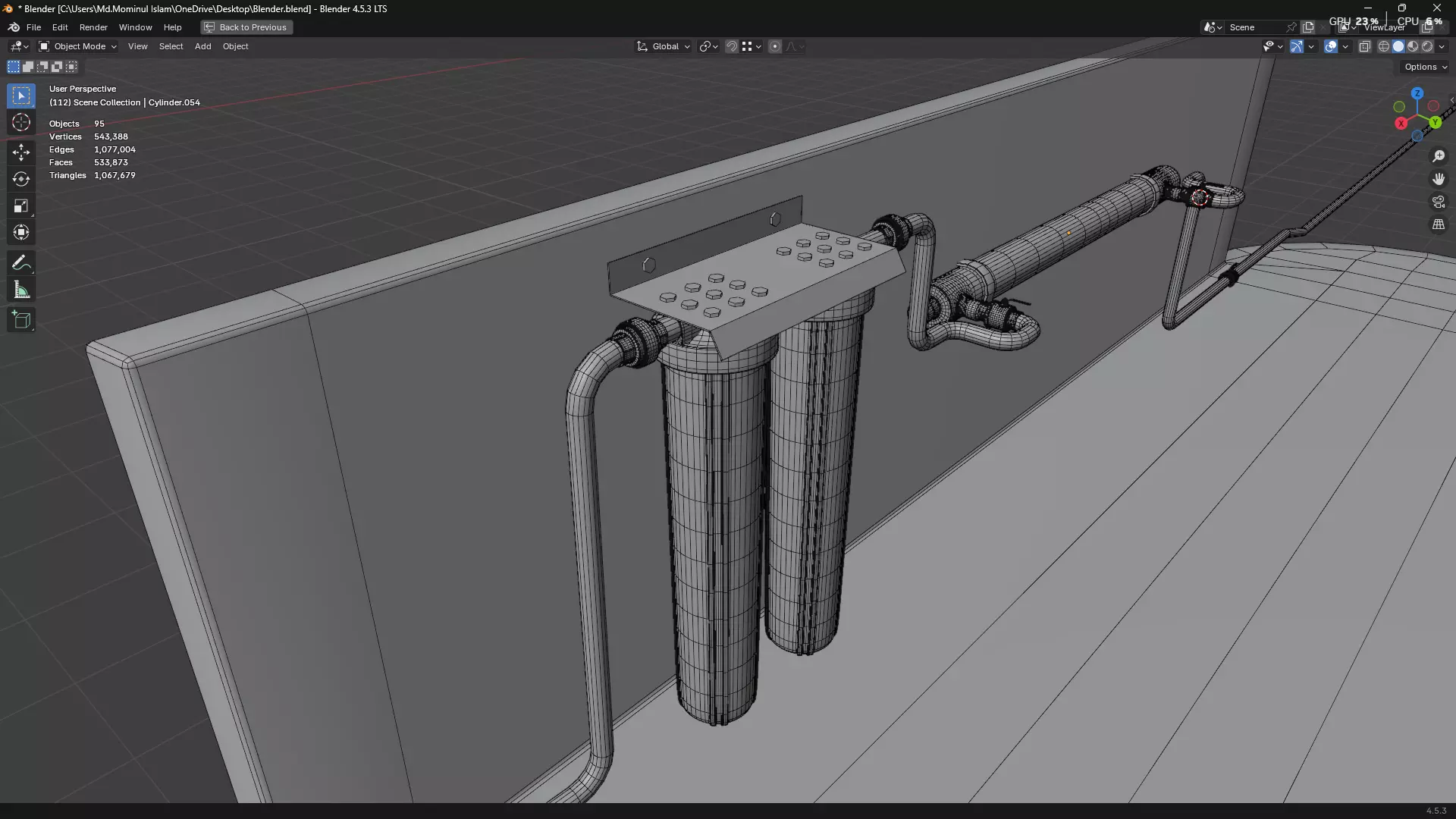
Task: Activate the 3D Cursor tool
Action: pos(21,122)
